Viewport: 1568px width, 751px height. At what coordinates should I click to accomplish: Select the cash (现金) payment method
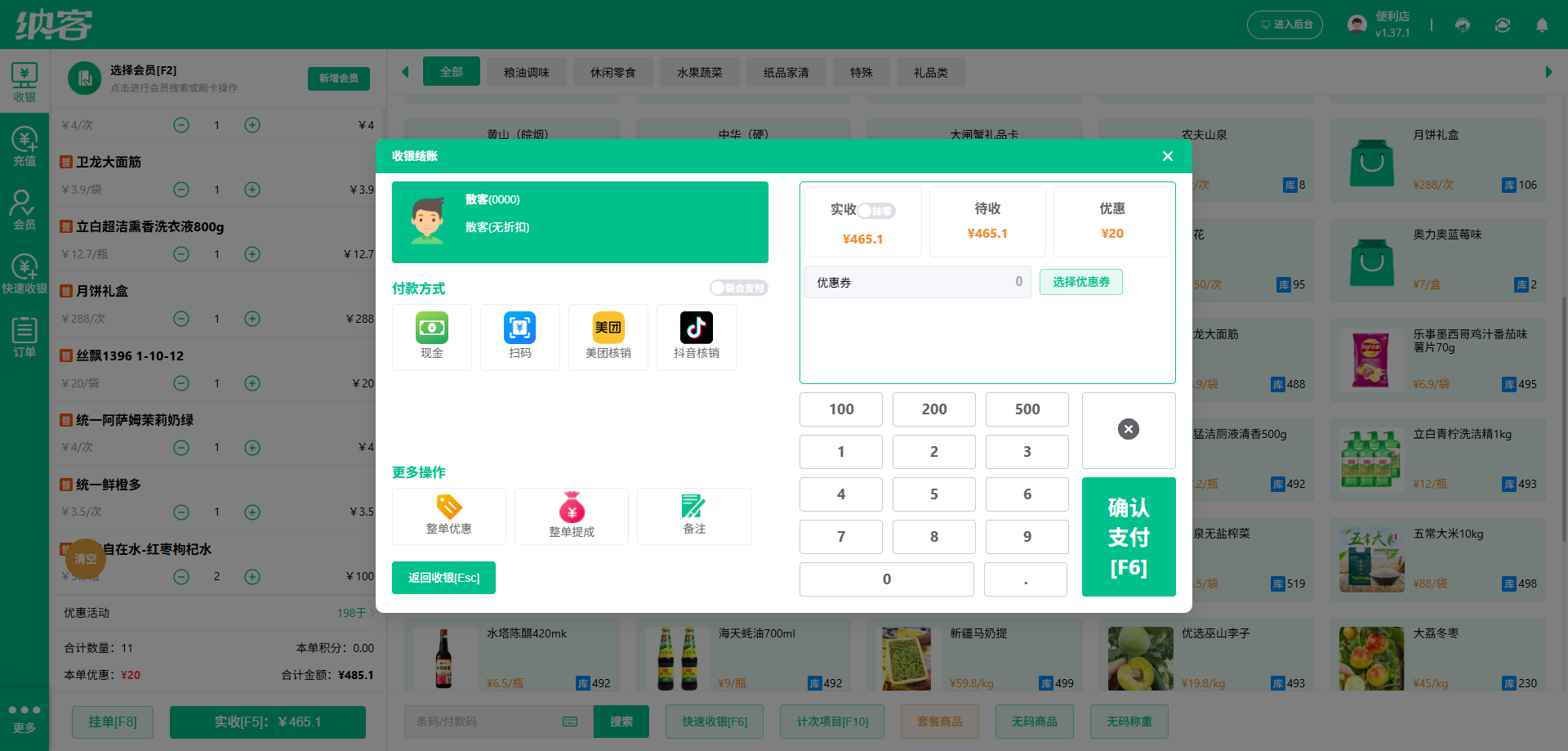click(431, 337)
